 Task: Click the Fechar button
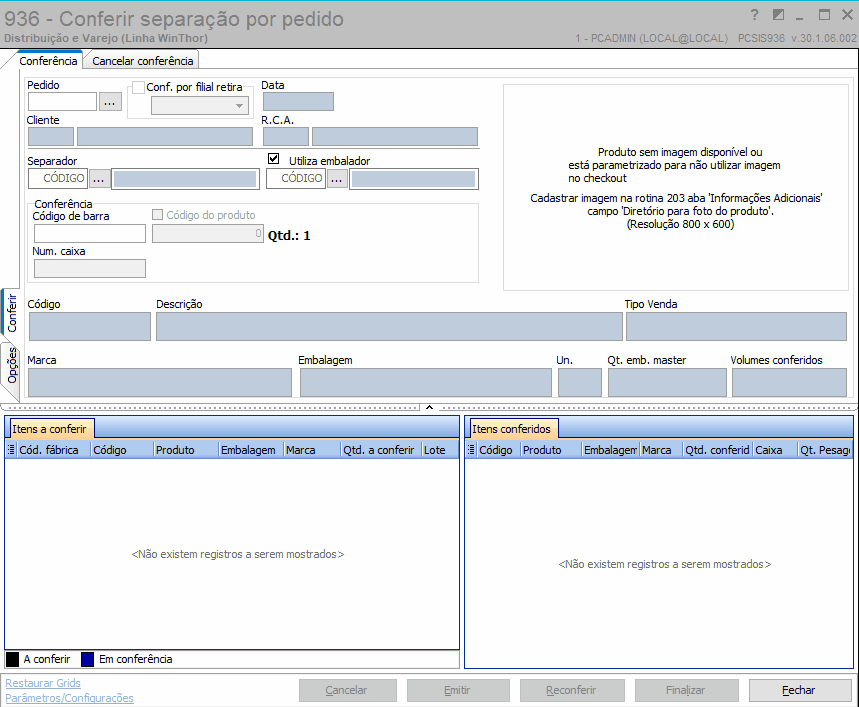[x=799, y=690]
